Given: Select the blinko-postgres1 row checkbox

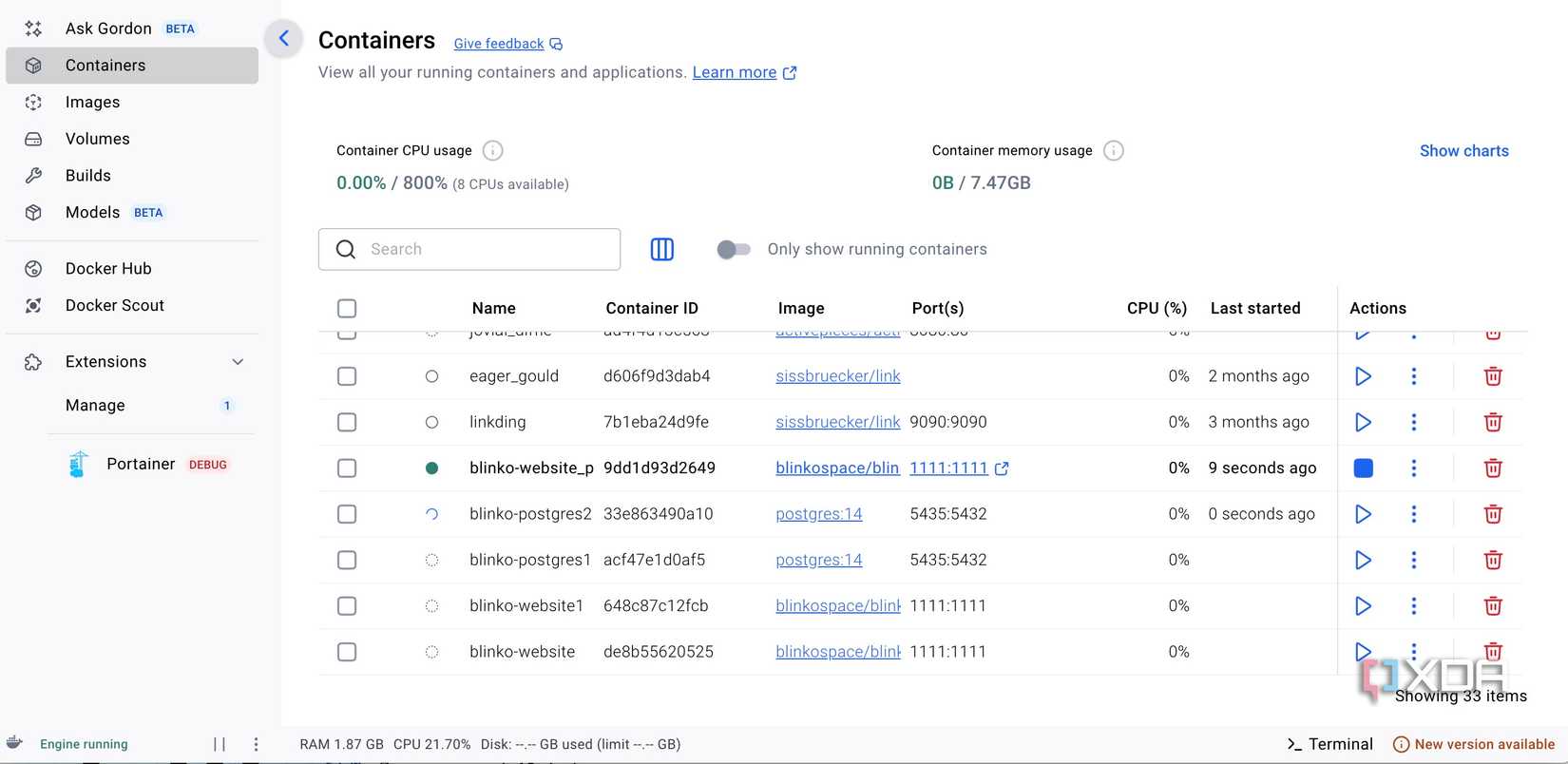Looking at the screenshot, I should tap(347, 560).
